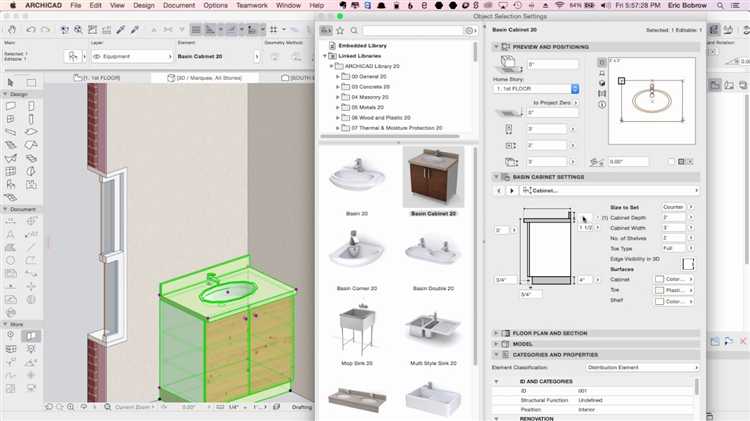Expand the 00 General 20 folder
750x421 pixels.
coord(338,77)
